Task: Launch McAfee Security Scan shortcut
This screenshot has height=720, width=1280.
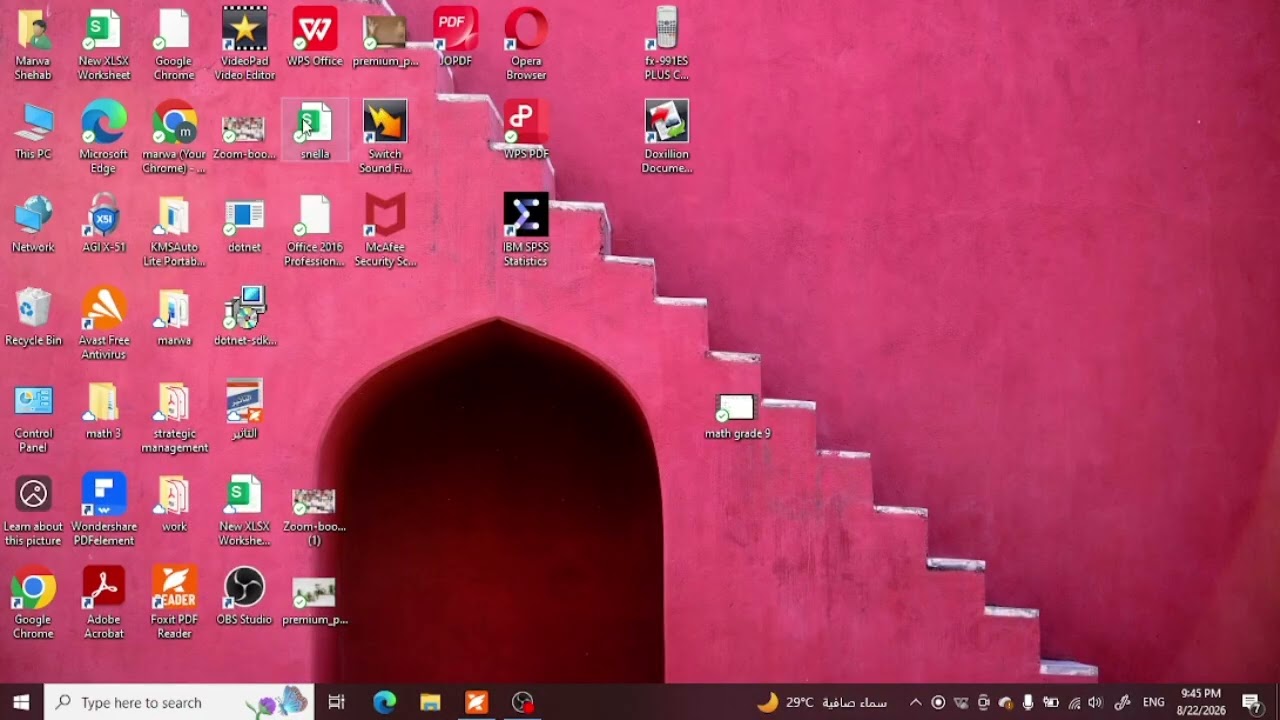Action: click(385, 231)
